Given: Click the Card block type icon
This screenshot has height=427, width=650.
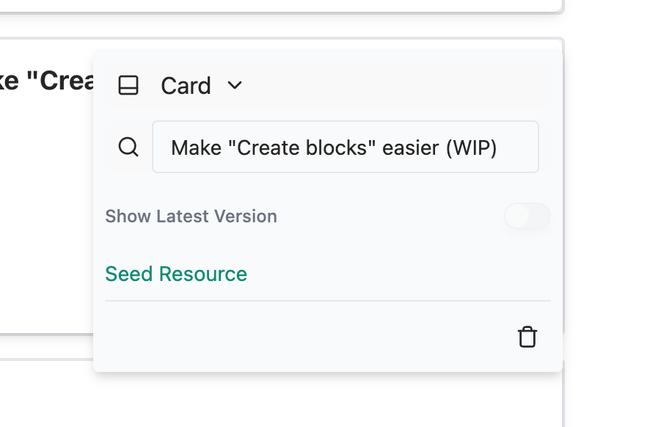Looking at the screenshot, I should tap(128, 86).
